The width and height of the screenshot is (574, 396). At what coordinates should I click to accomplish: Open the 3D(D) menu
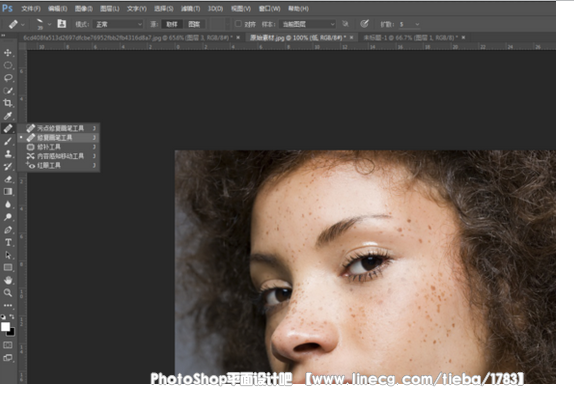[215, 8]
